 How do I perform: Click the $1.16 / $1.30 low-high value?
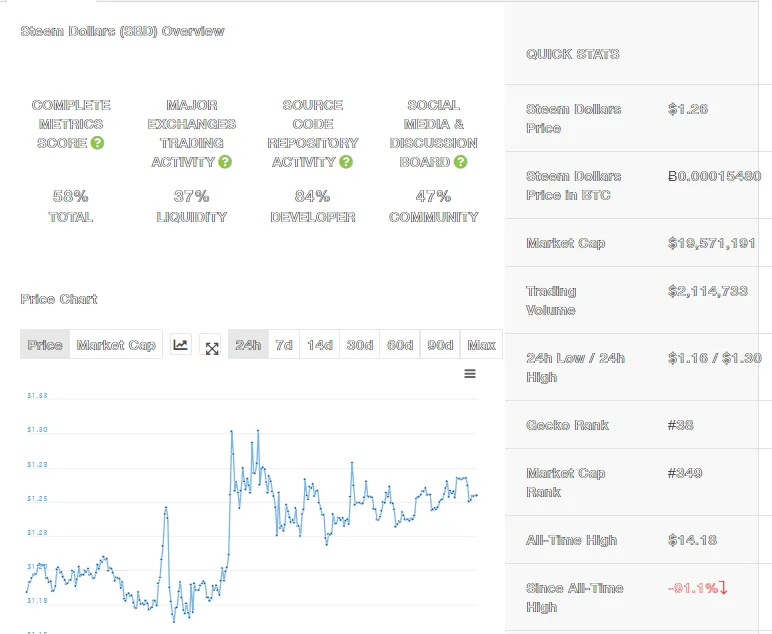pos(714,358)
